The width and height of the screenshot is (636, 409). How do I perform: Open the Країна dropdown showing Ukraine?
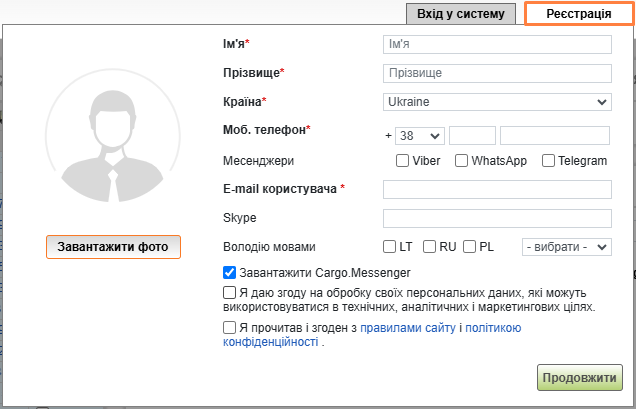pos(496,102)
